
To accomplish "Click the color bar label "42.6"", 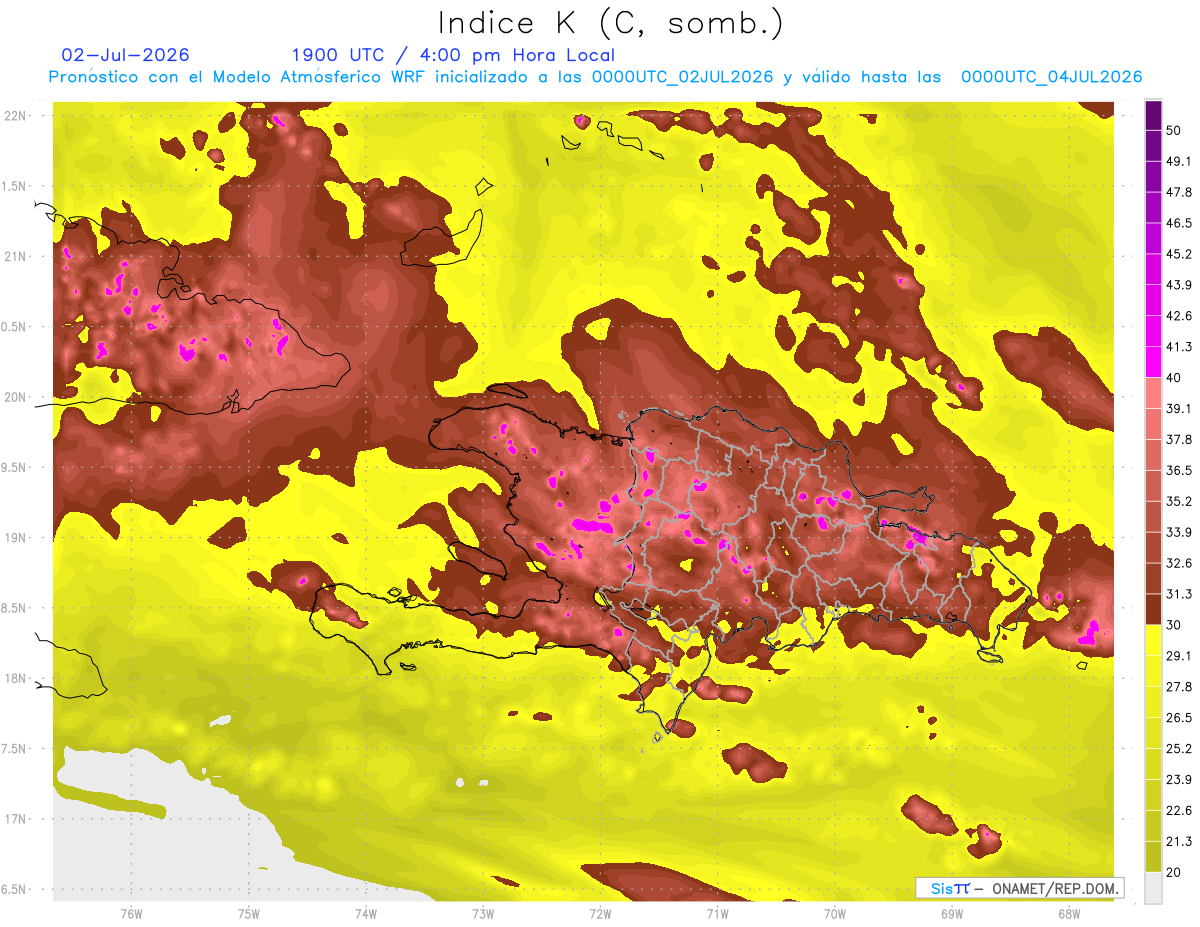I will [1180, 316].
